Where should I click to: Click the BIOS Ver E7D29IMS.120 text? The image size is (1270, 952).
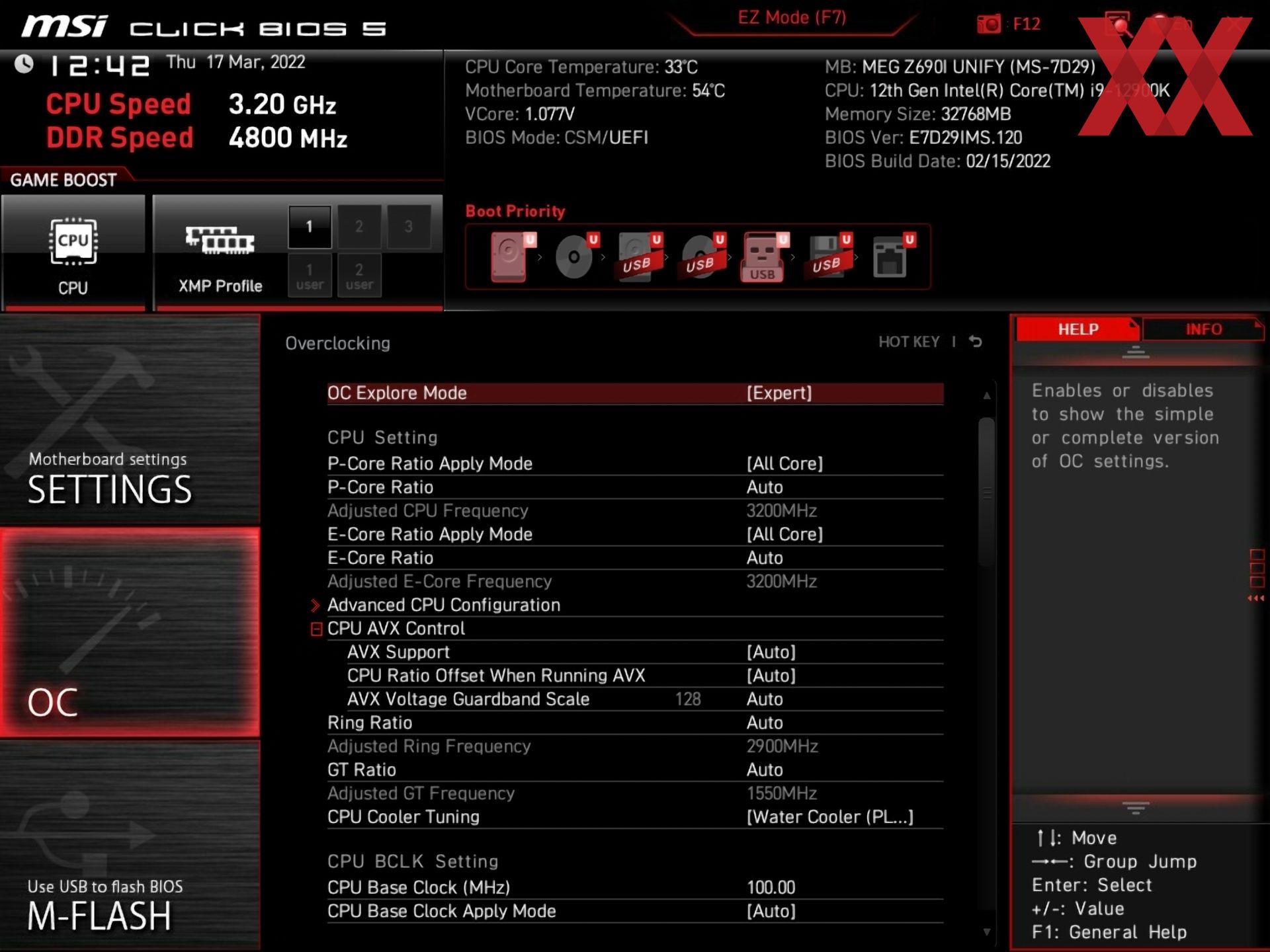click(x=923, y=138)
